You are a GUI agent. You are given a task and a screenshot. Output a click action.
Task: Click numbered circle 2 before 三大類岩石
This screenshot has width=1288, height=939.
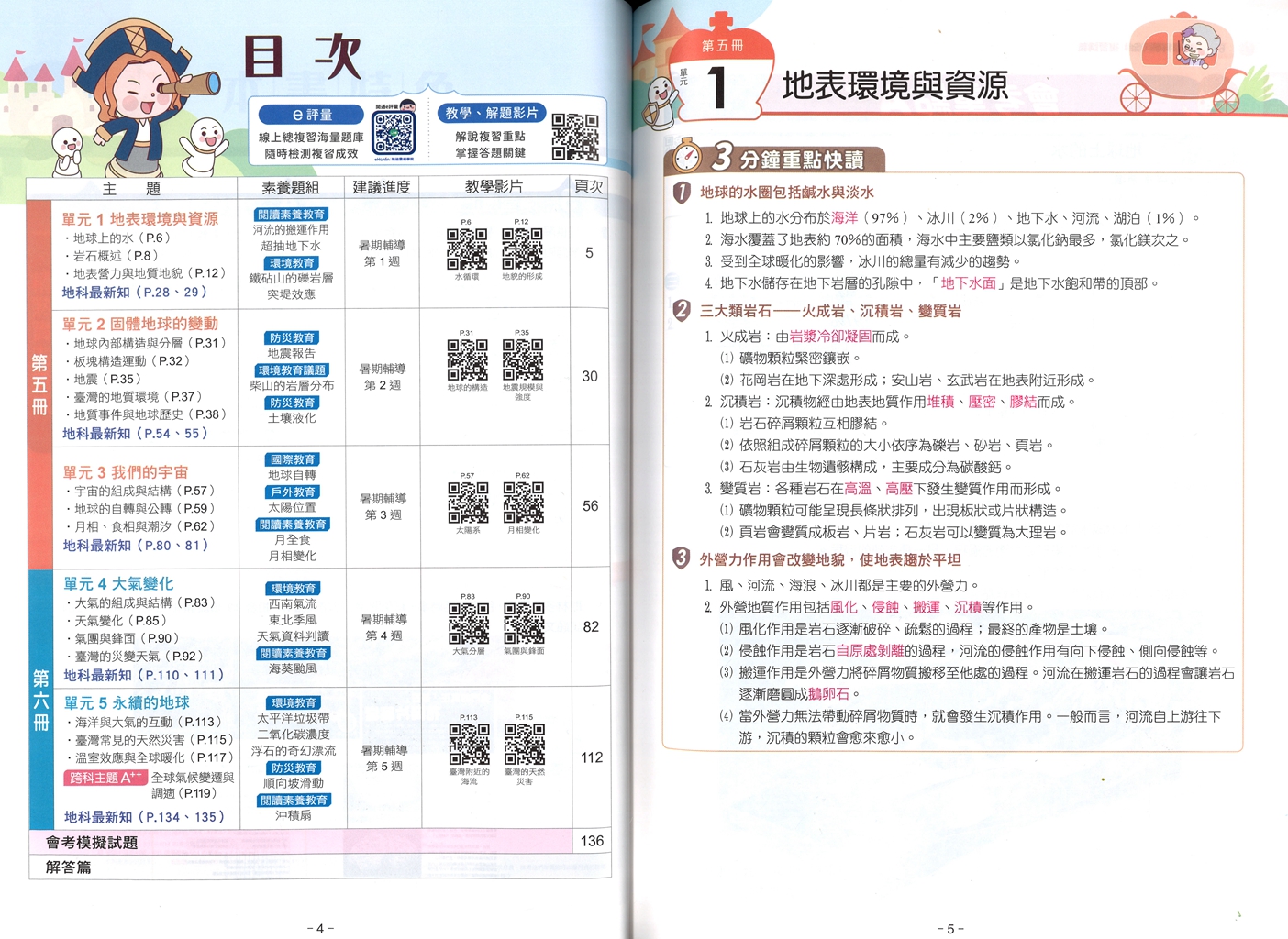682,311
